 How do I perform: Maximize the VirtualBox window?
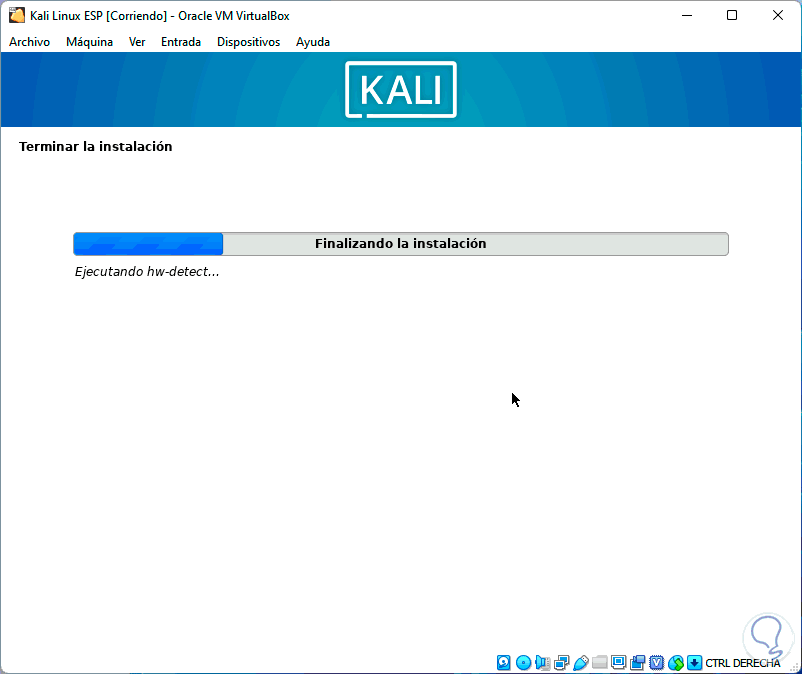pyautogui.click(x=732, y=15)
